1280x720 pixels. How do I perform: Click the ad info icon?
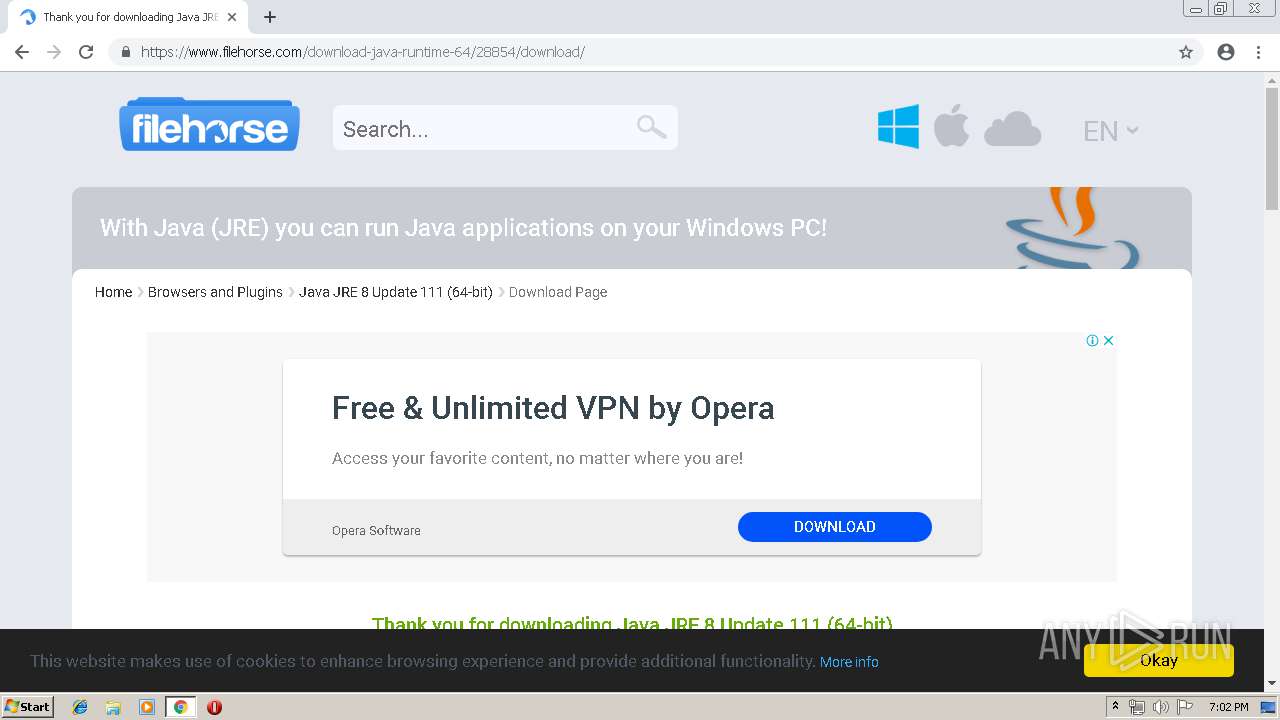coord(1092,341)
